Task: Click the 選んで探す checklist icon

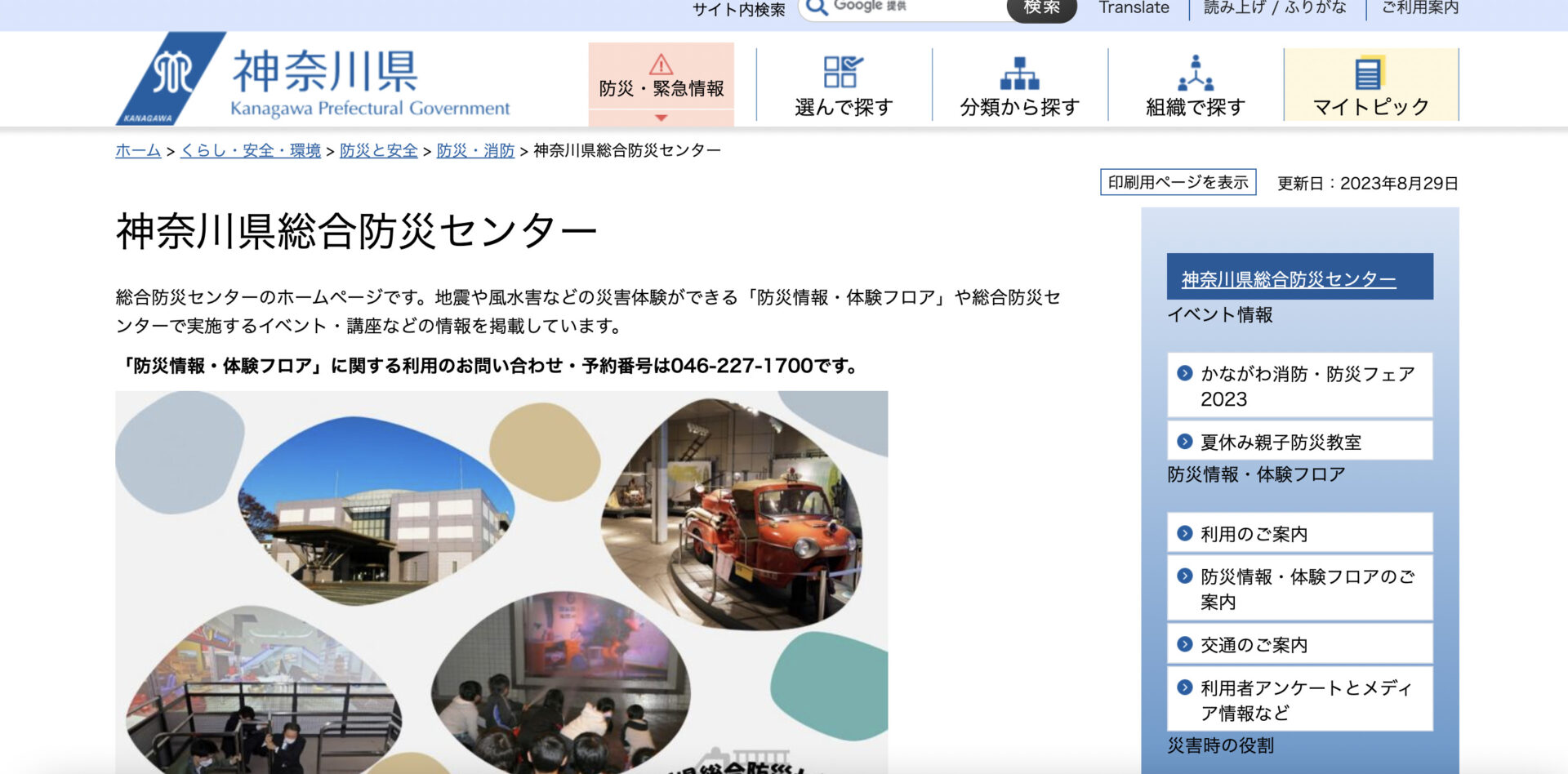Action: pyautogui.click(x=843, y=72)
